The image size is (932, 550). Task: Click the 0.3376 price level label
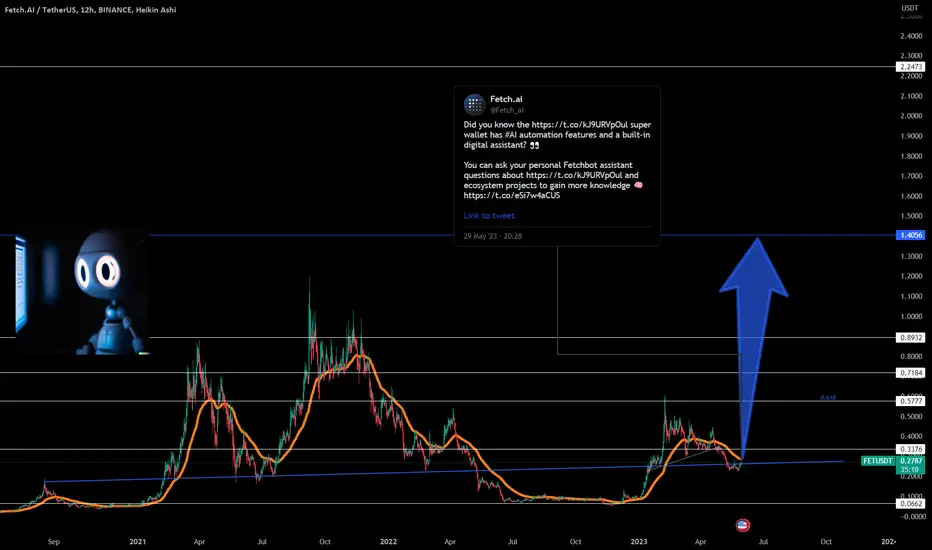tap(911, 449)
